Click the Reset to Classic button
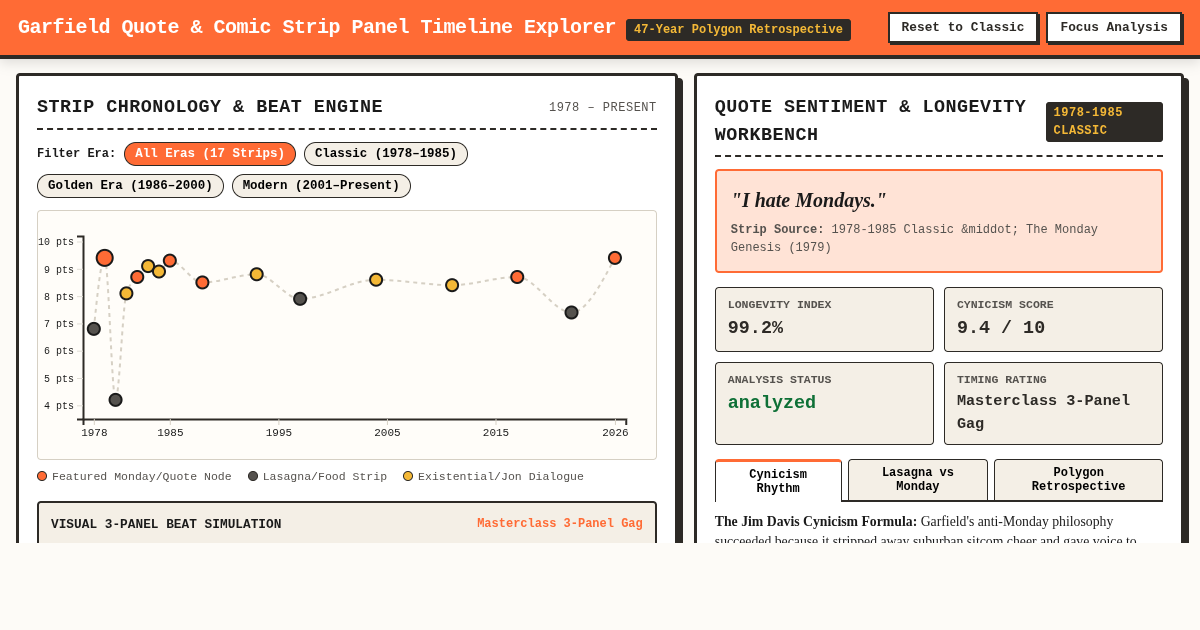 963,28
